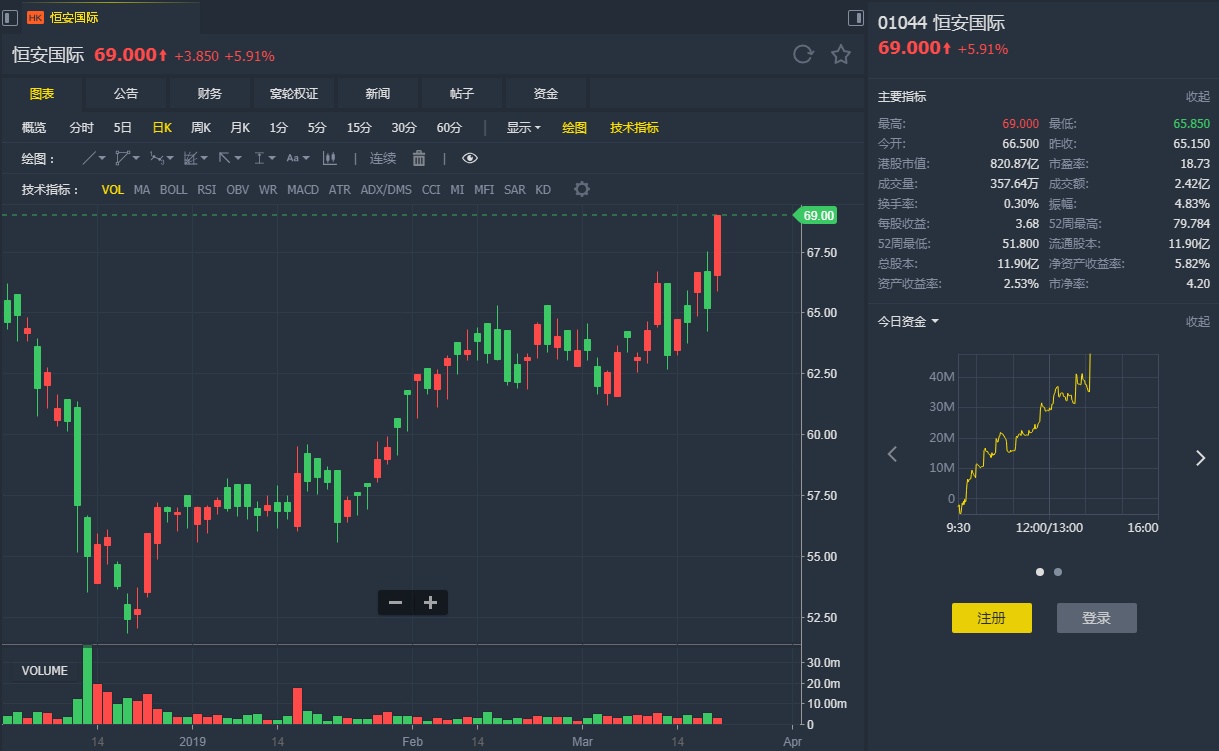Toggle the 绘图 drawing toolbar
Image resolution: width=1219 pixels, height=751 pixels.
click(x=574, y=127)
